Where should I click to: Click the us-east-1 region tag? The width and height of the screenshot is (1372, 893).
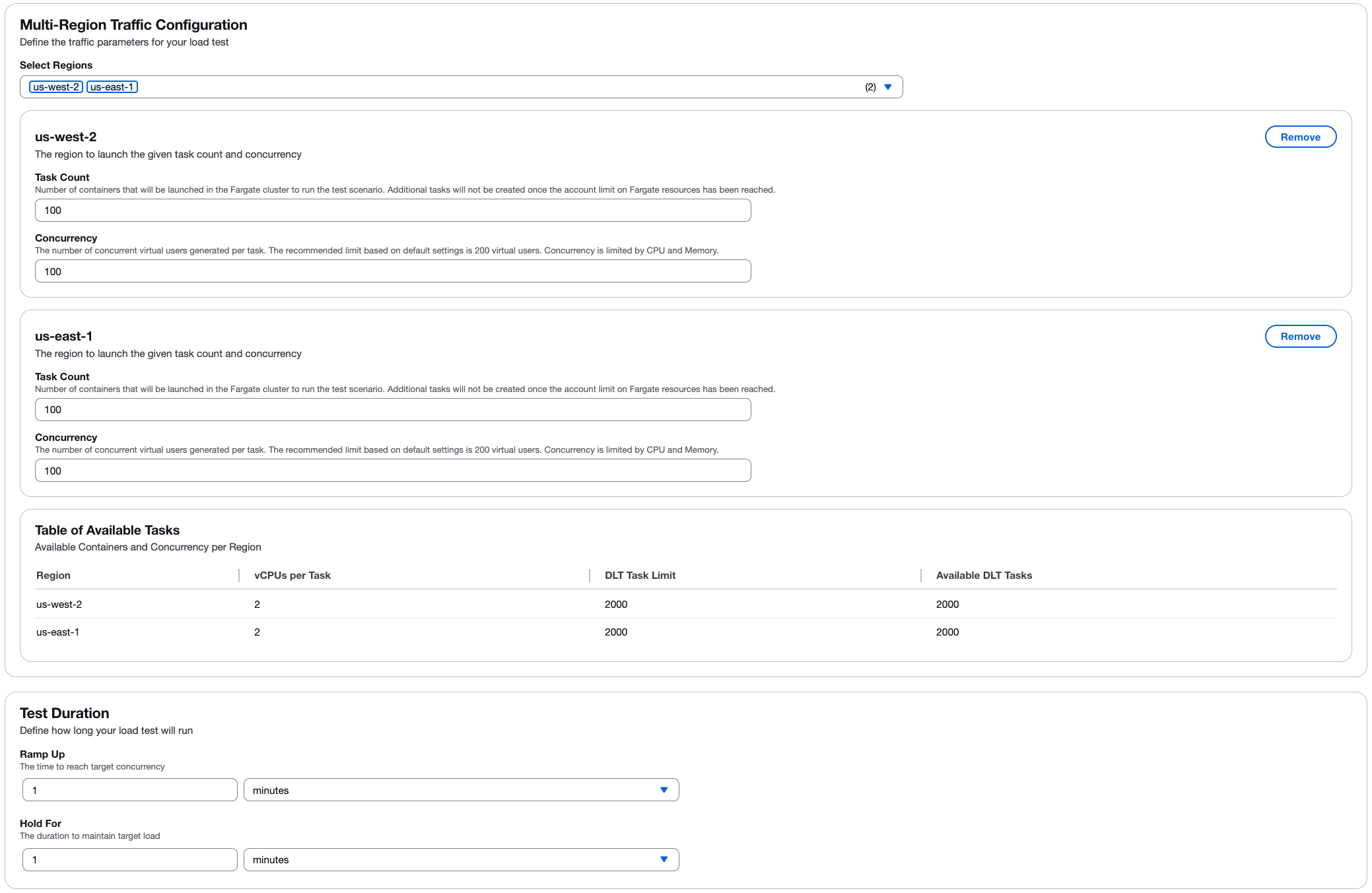point(112,87)
